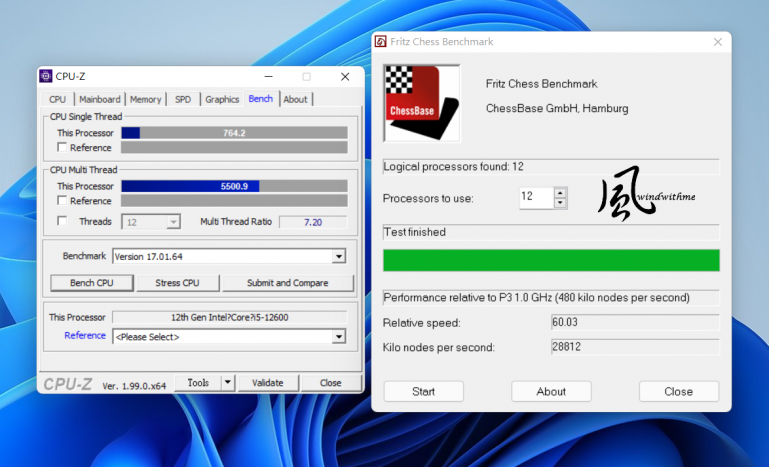Open the About tab in CPU-Z
The image size is (769, 467).
point(295,99)
